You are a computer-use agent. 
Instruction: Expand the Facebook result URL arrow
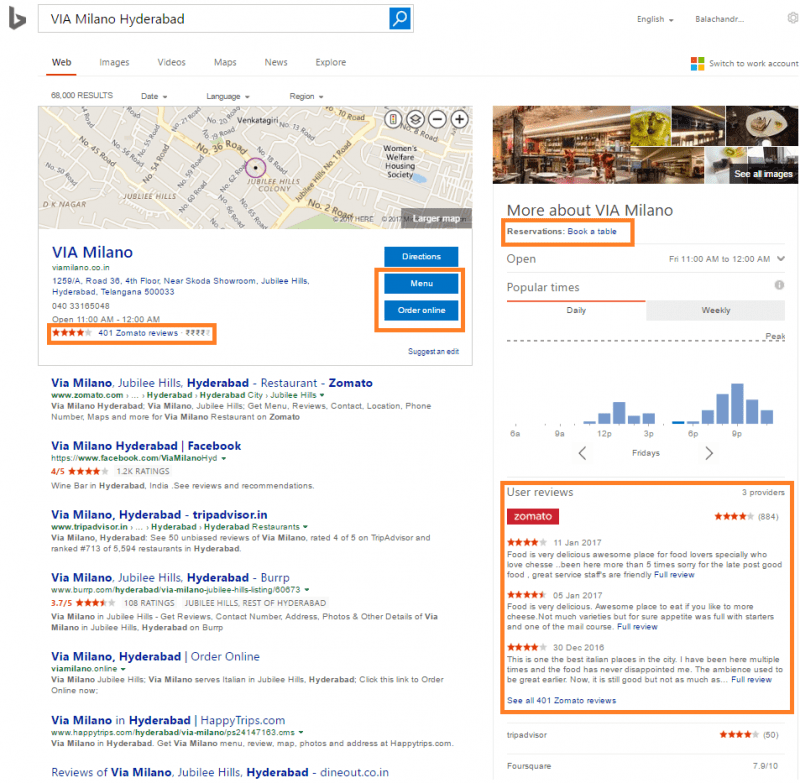tap(223, 458)
